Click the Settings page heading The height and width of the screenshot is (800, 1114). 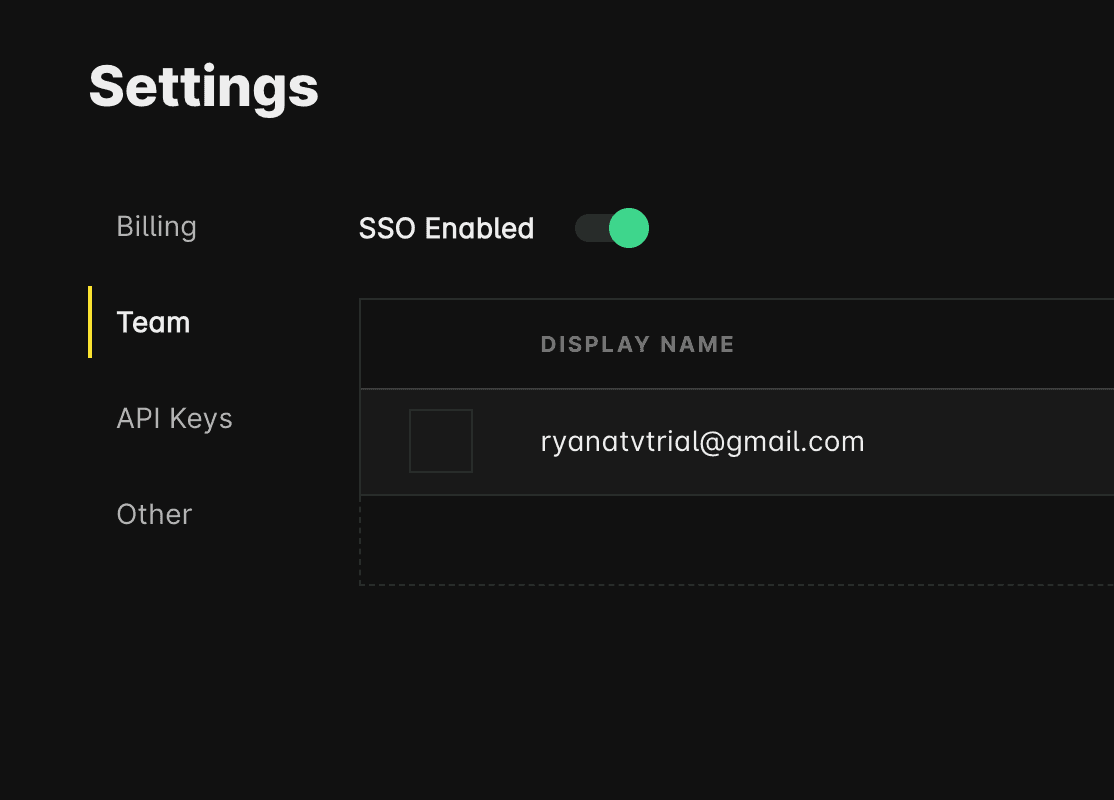pyautogui.click(x=204, y=87)
